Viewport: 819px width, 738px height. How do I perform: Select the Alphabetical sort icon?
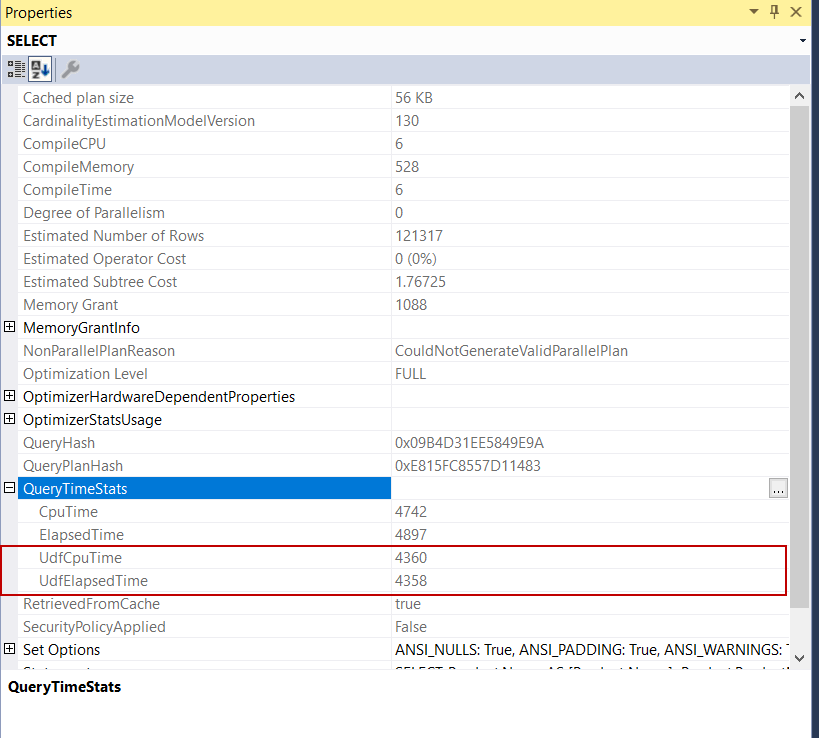pos(40,69)
